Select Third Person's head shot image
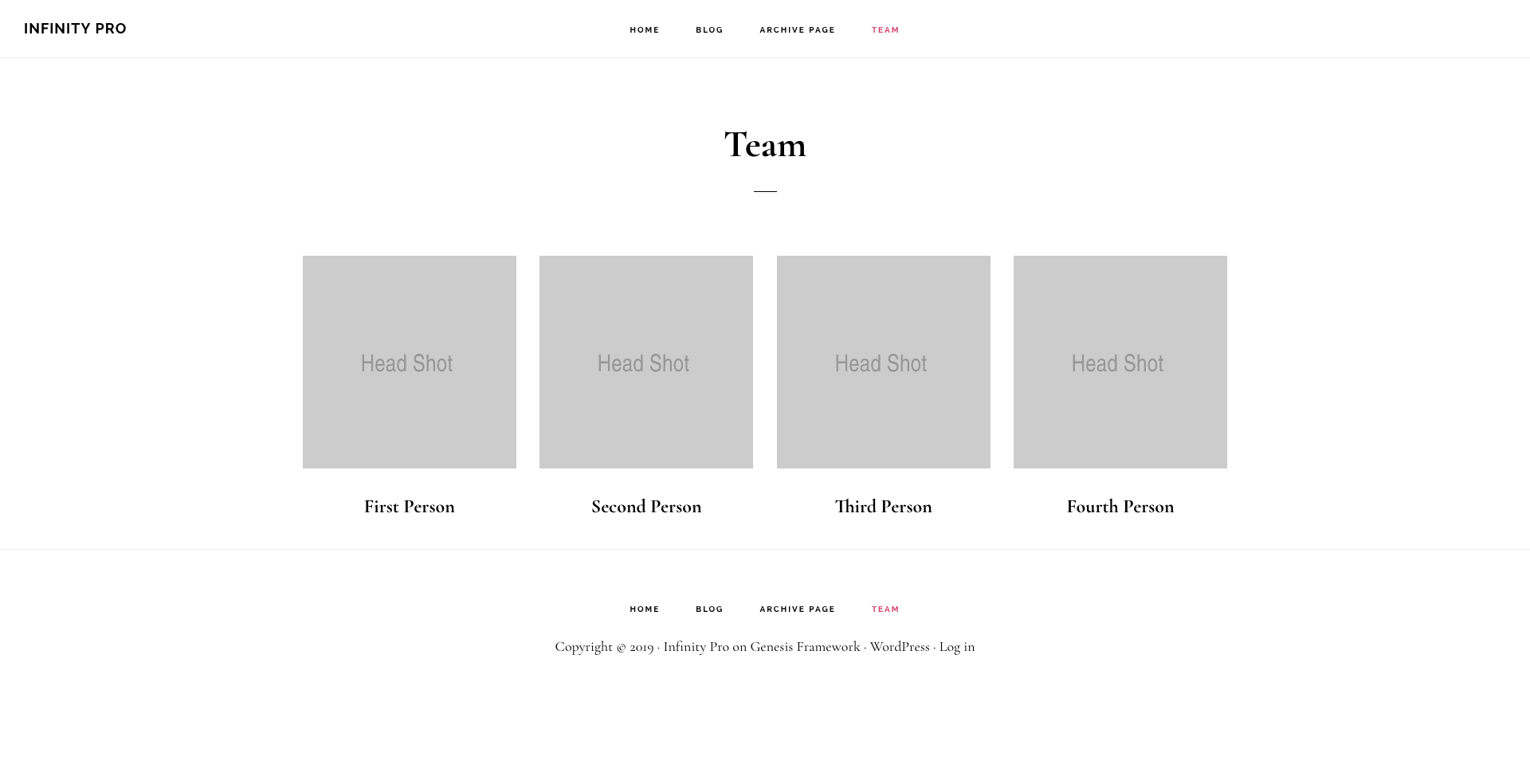Image resolution: width=1530 pixels, height=784 pixels. [883, 362]
